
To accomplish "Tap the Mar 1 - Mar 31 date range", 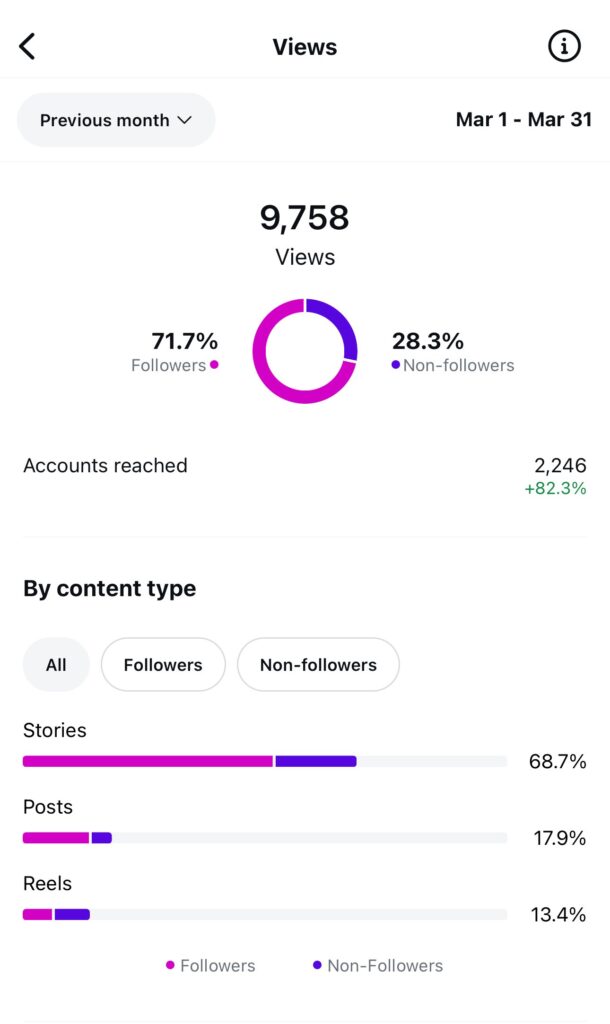I will [x=524, y=119].
